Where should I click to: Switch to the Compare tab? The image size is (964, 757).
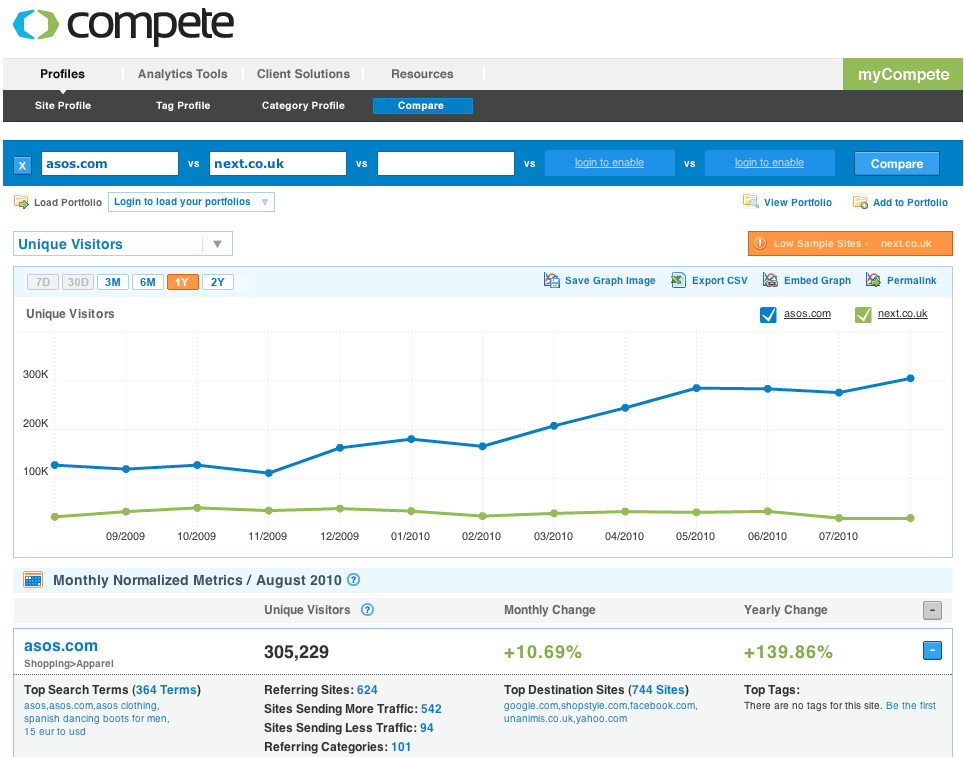tap(423, 106)
